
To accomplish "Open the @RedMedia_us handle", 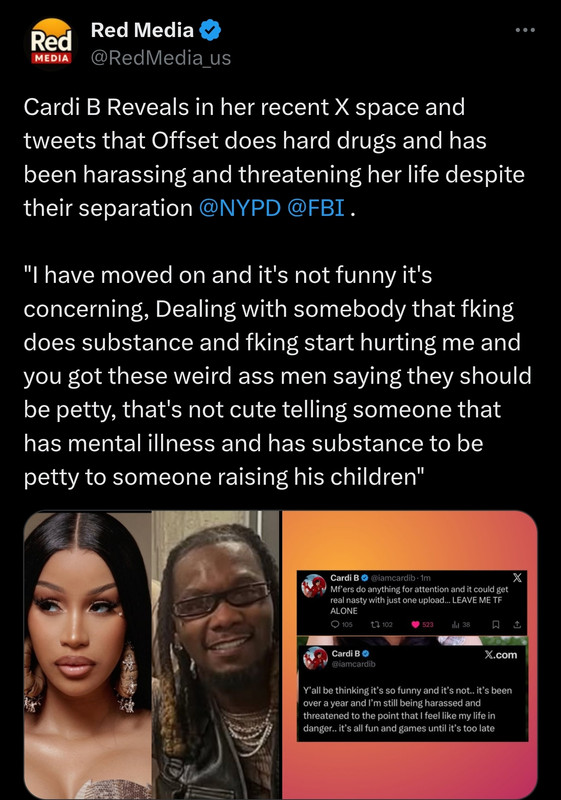I will tap(161, 58).
